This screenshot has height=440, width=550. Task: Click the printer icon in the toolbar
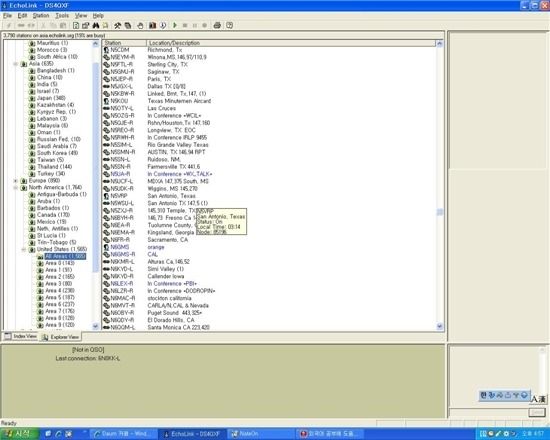click(x=217, y=25)
